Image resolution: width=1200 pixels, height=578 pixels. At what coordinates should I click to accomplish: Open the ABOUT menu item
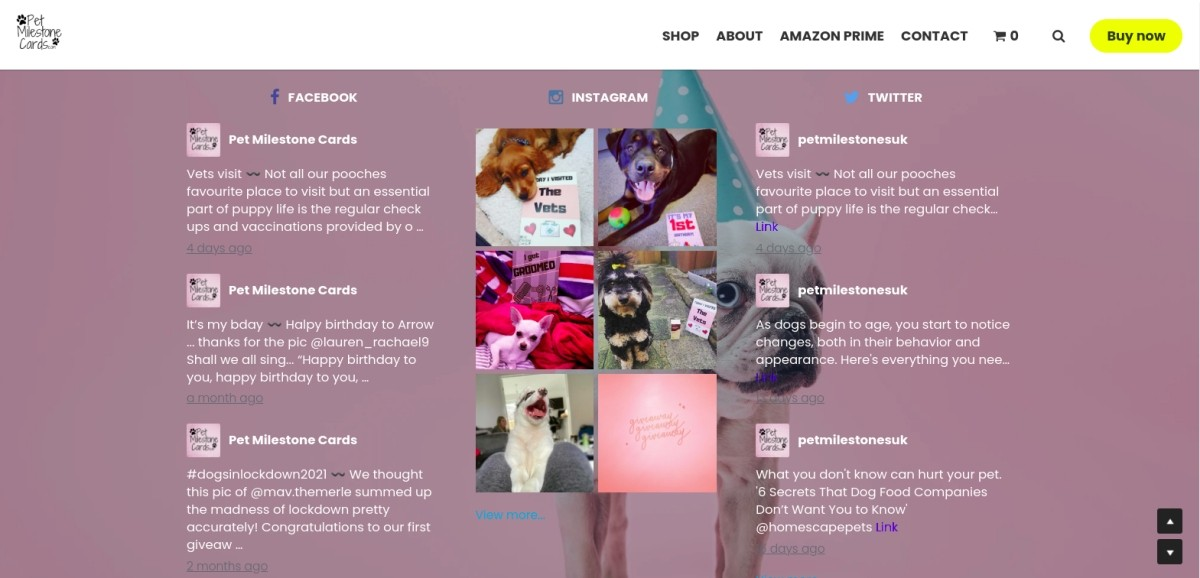point(739,36)
